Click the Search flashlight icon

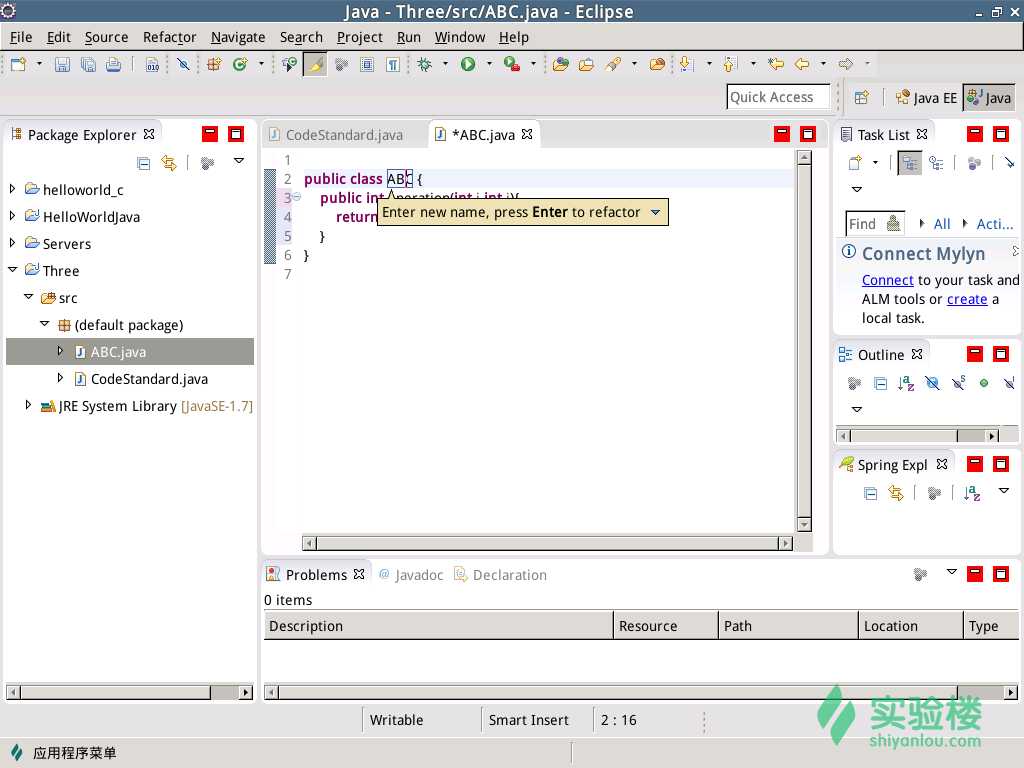coord(613,64)
